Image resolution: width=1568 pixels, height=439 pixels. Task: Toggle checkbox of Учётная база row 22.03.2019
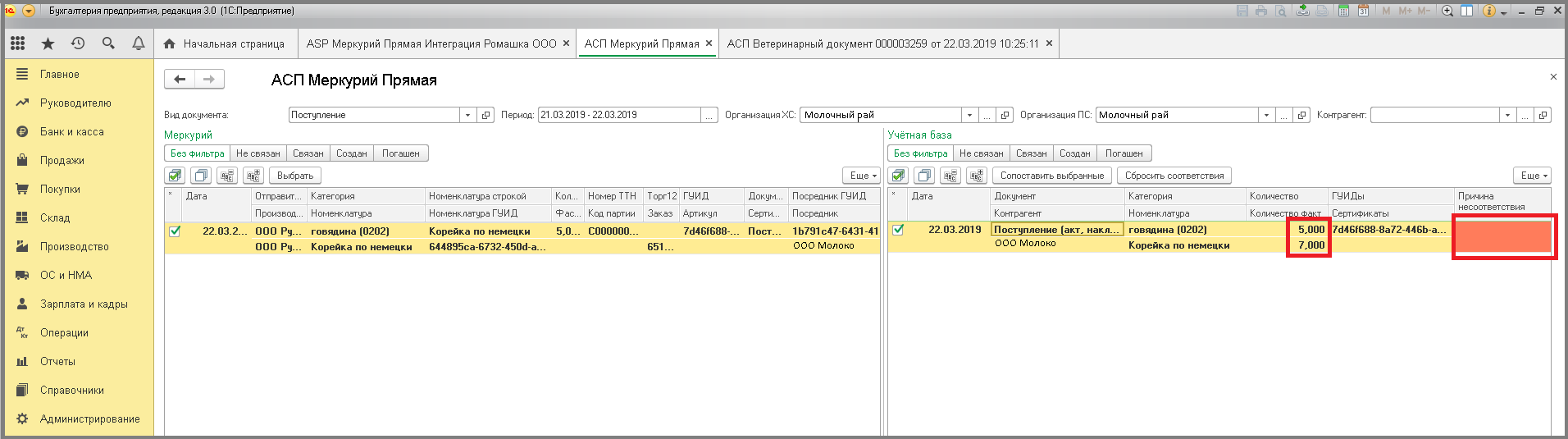point(898,230)
